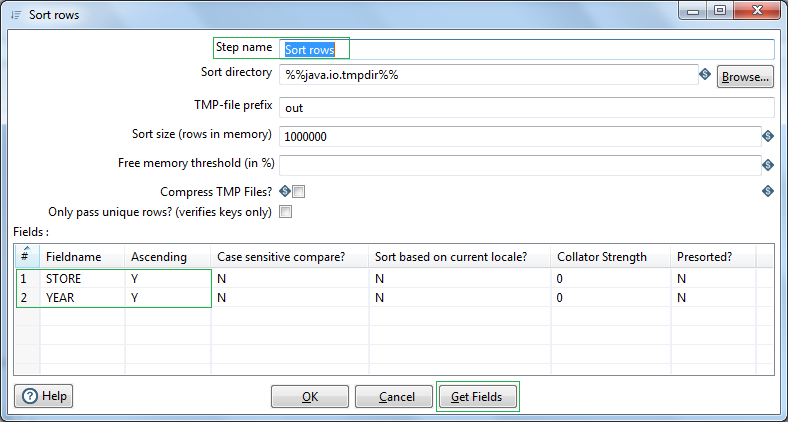The width and height of the screenshot is (788, 422).
Task: Click into the TMP-file prefix field
Action: 527,108
